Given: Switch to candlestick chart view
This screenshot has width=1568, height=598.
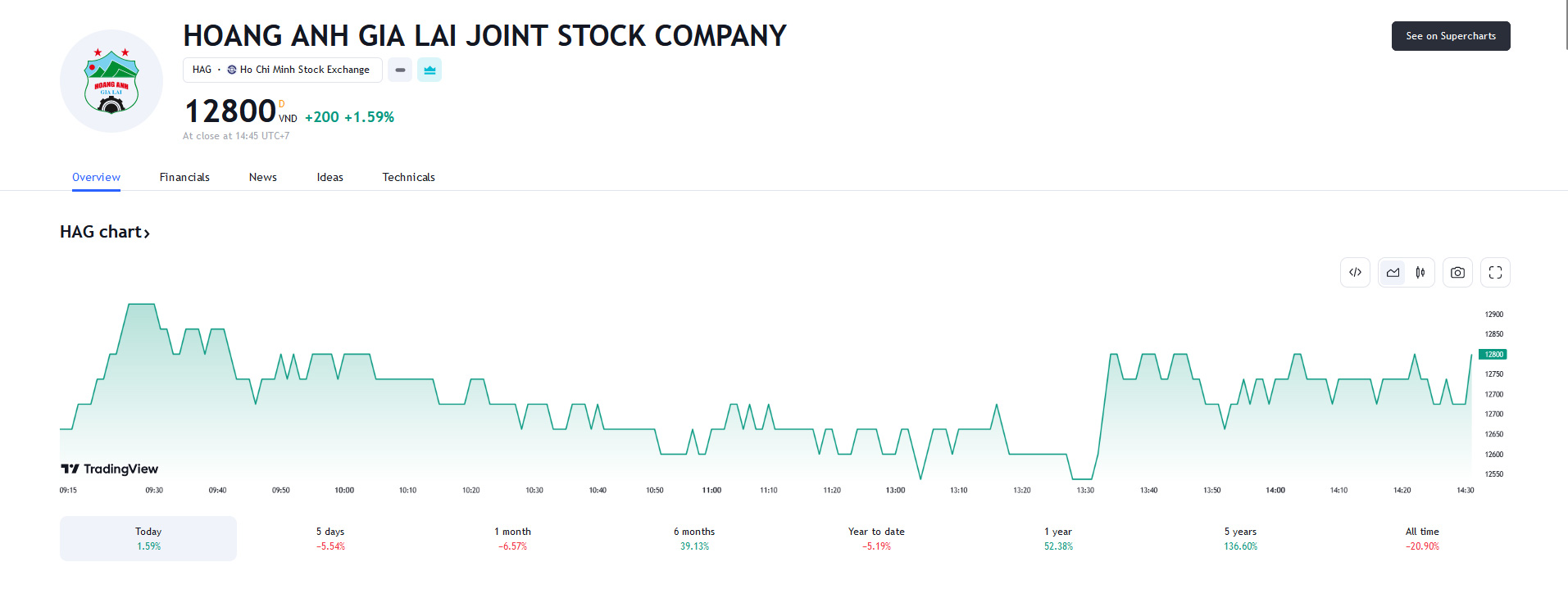Looking at the screenshot, I should 1420,273.
